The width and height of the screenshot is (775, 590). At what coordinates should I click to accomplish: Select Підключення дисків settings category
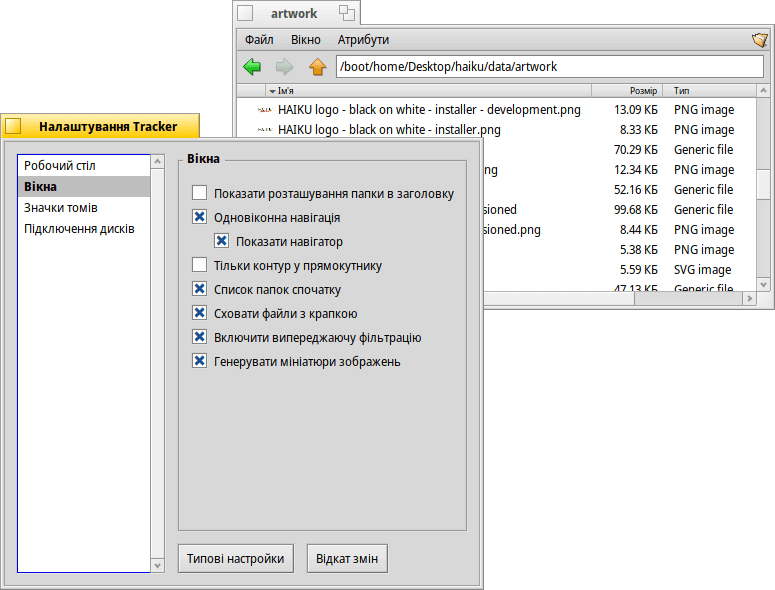[84, 229]
